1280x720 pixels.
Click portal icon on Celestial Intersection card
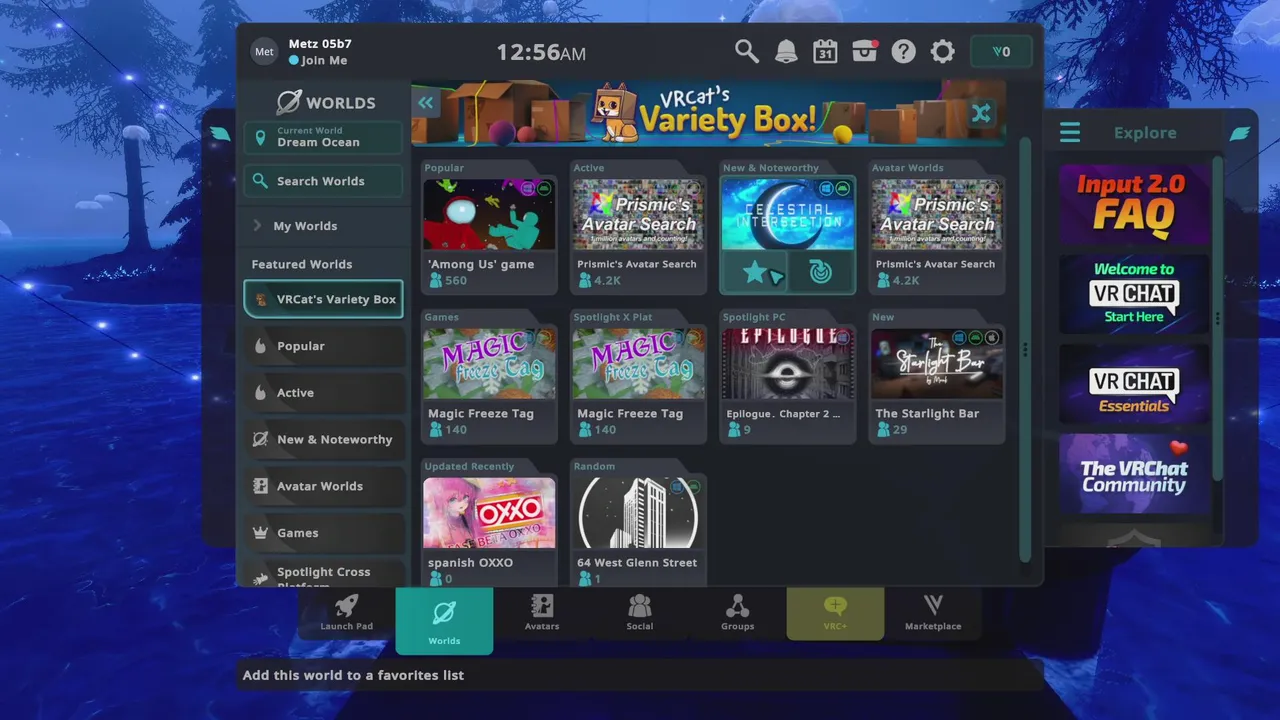821,272
